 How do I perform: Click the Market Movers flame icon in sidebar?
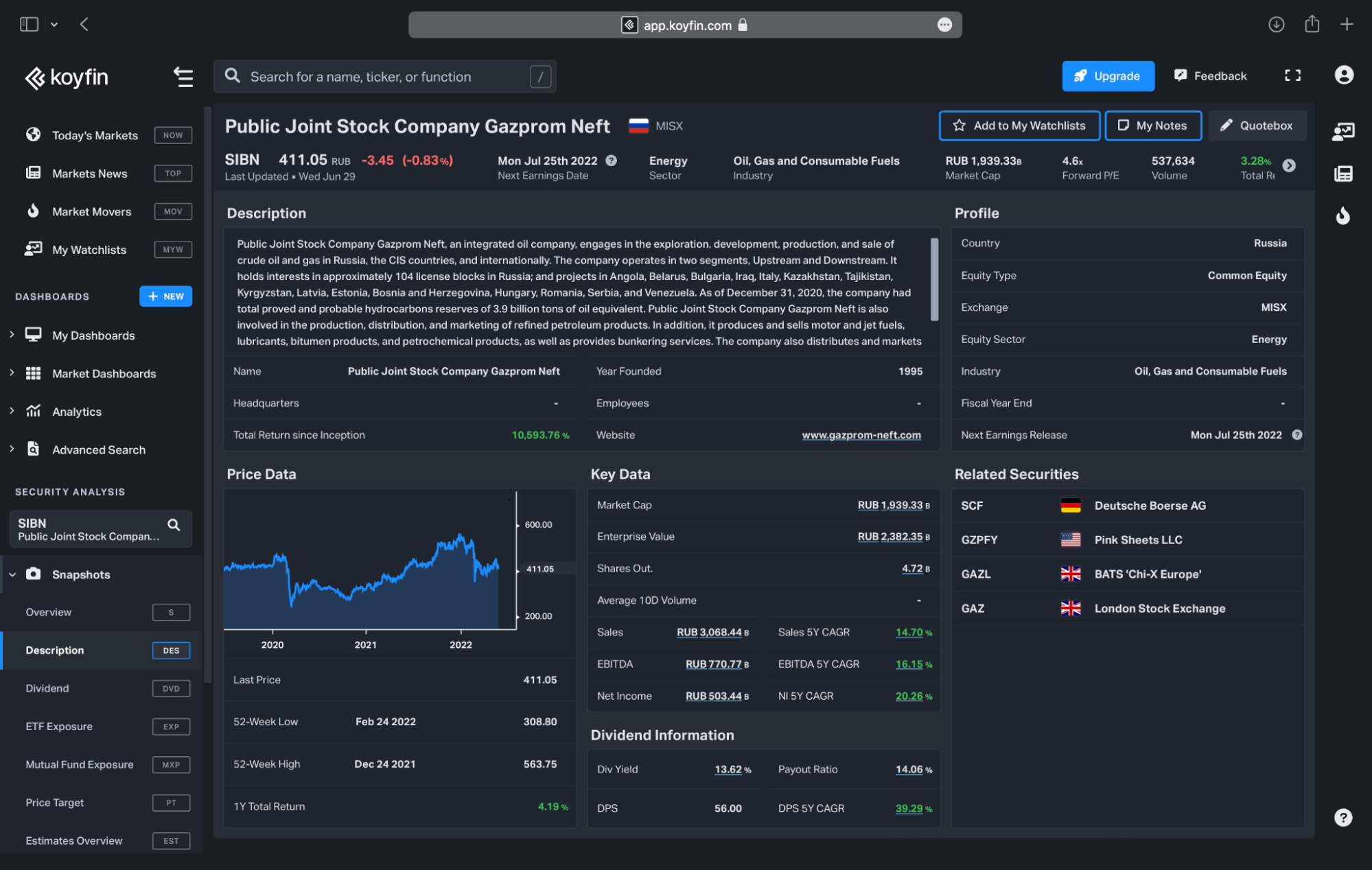click(33, 211)
